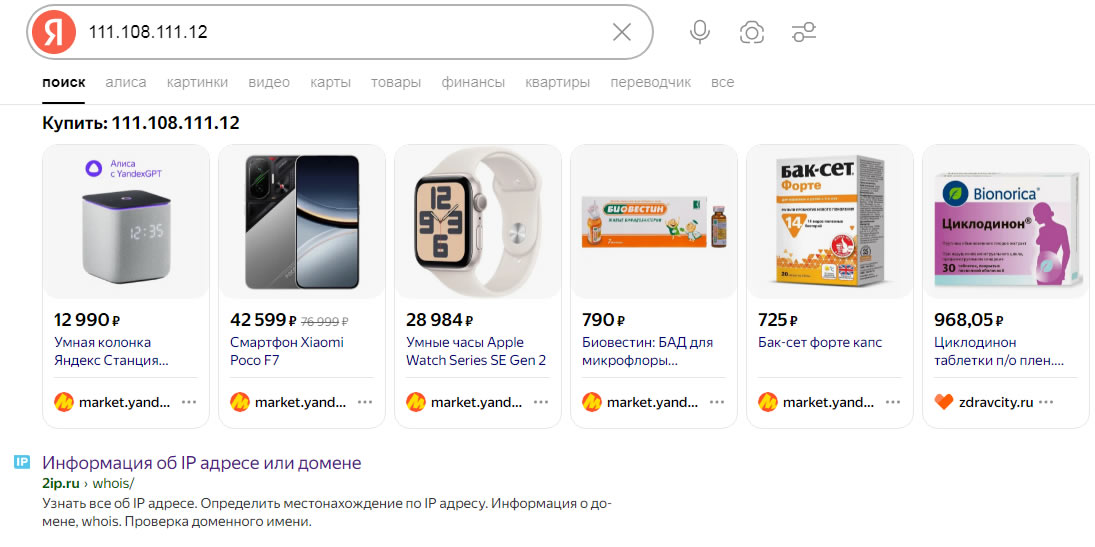Click market icon under Xiaomi Poco F7

(x=240, y=402)
